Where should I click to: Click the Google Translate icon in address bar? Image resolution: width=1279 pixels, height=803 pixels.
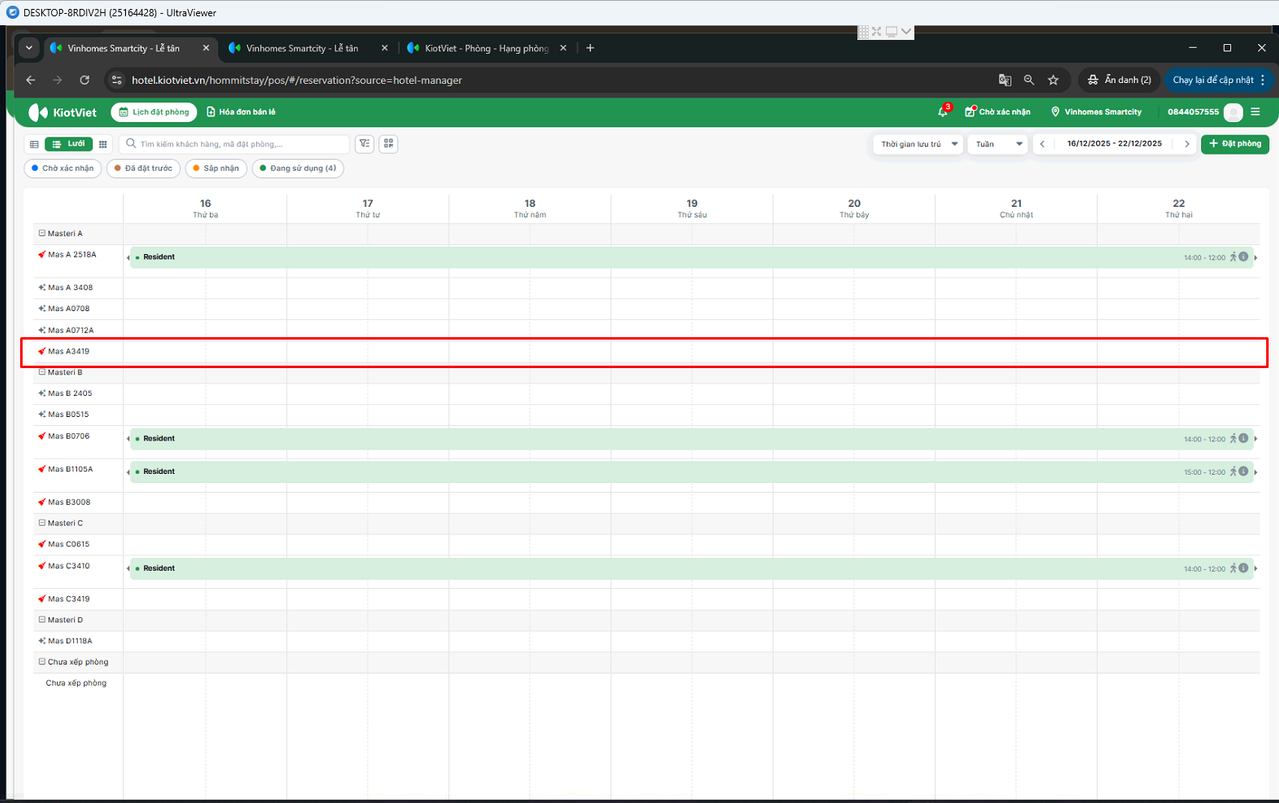click(1005, 80)
